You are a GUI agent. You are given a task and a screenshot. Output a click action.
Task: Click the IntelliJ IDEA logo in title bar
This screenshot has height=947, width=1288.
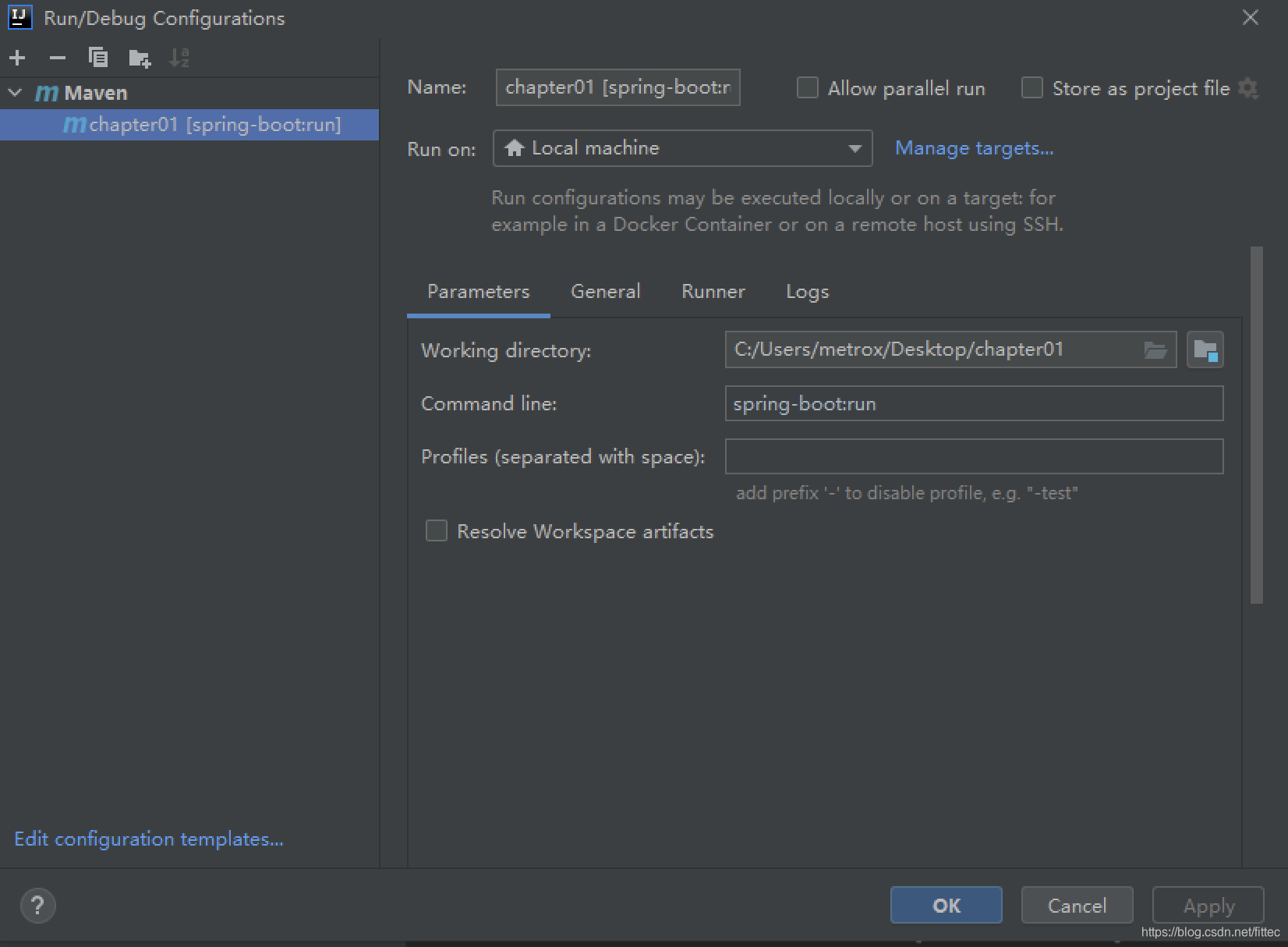[19, 17]
